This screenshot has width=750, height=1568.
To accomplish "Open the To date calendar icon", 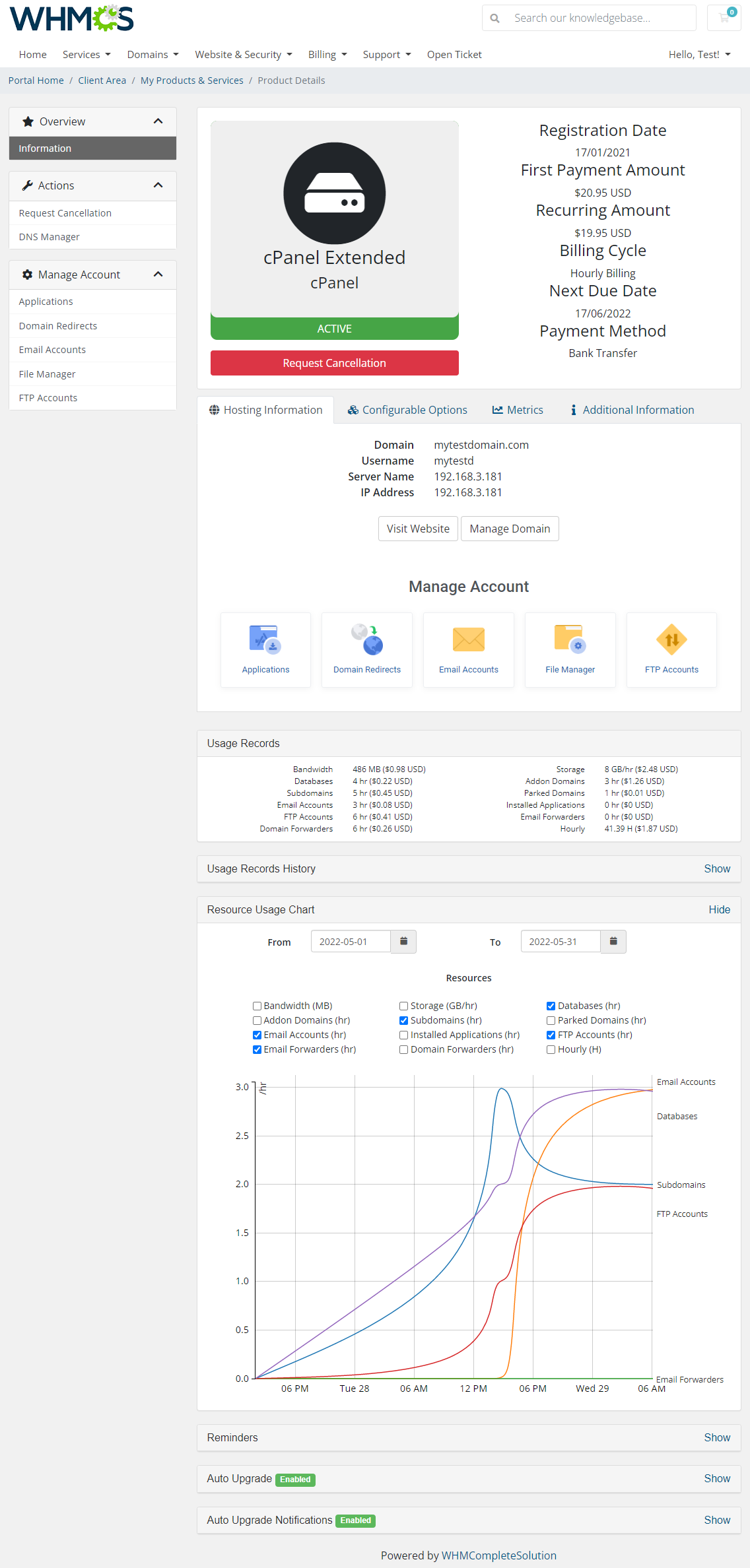I will pos(613,942).
